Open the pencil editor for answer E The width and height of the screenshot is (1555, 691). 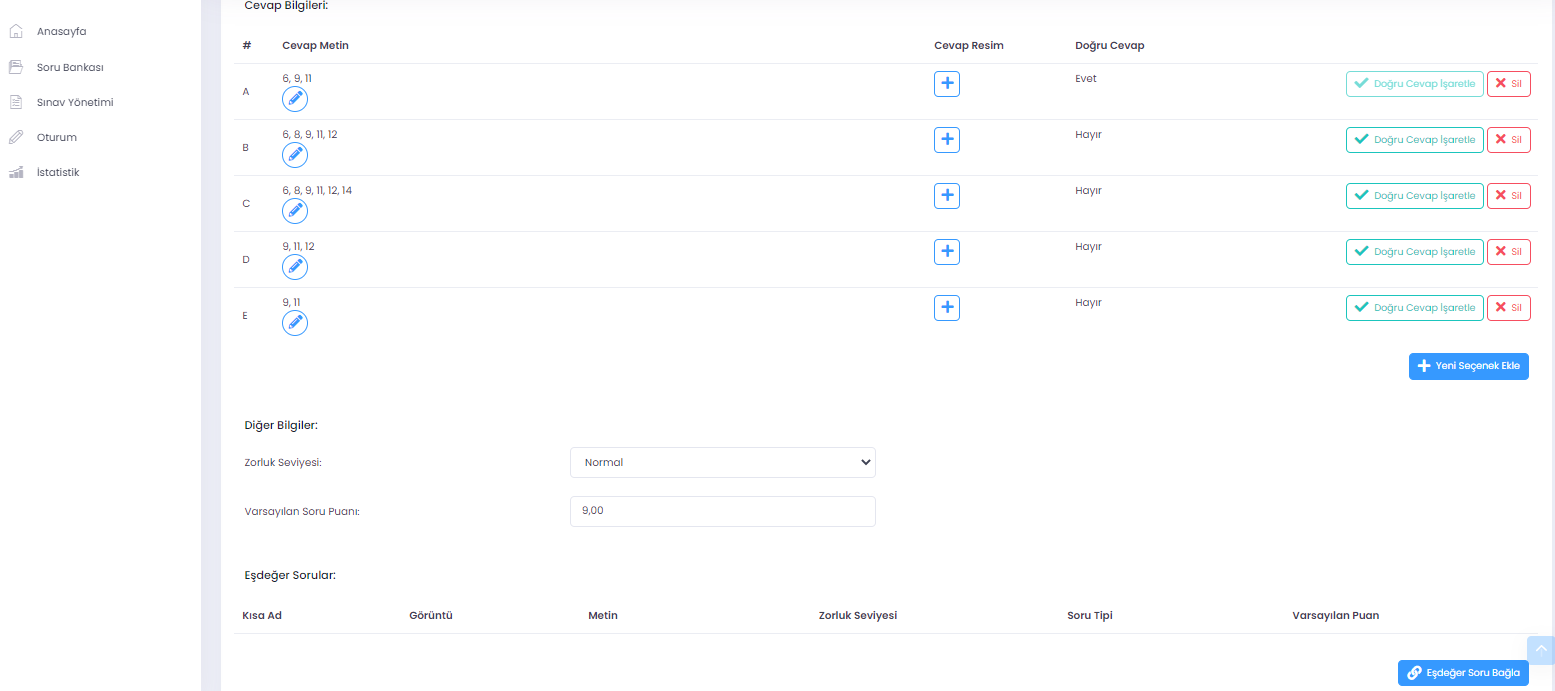295,323
